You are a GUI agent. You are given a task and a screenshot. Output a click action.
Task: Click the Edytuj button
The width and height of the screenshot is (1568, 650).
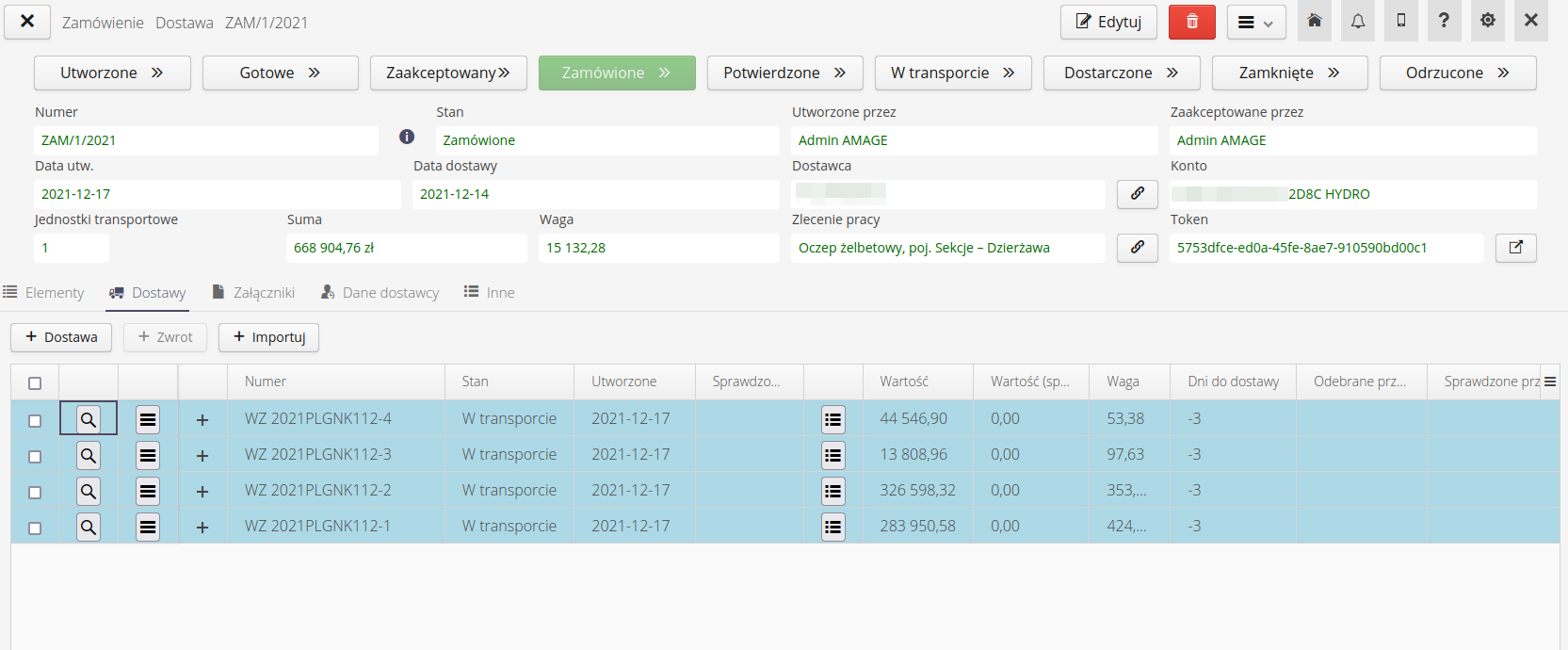pos(1108,22)
